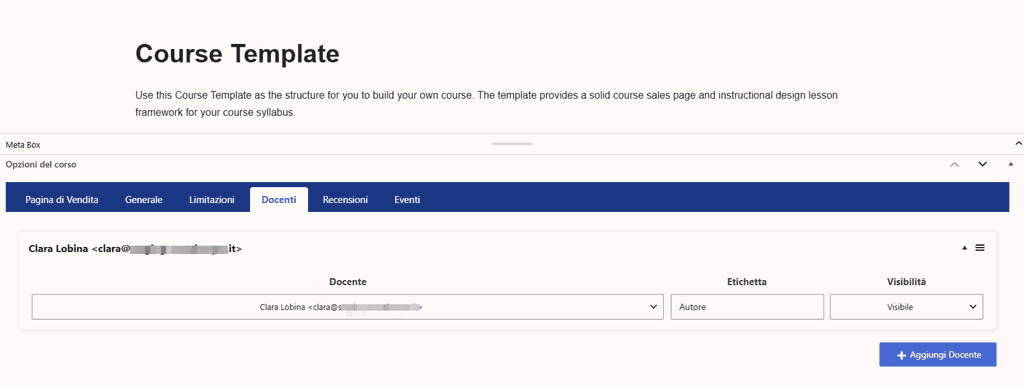The height and width of the screenshot is (387, 1024).
Task: Open the Generale tab
Action: (144, 200)
